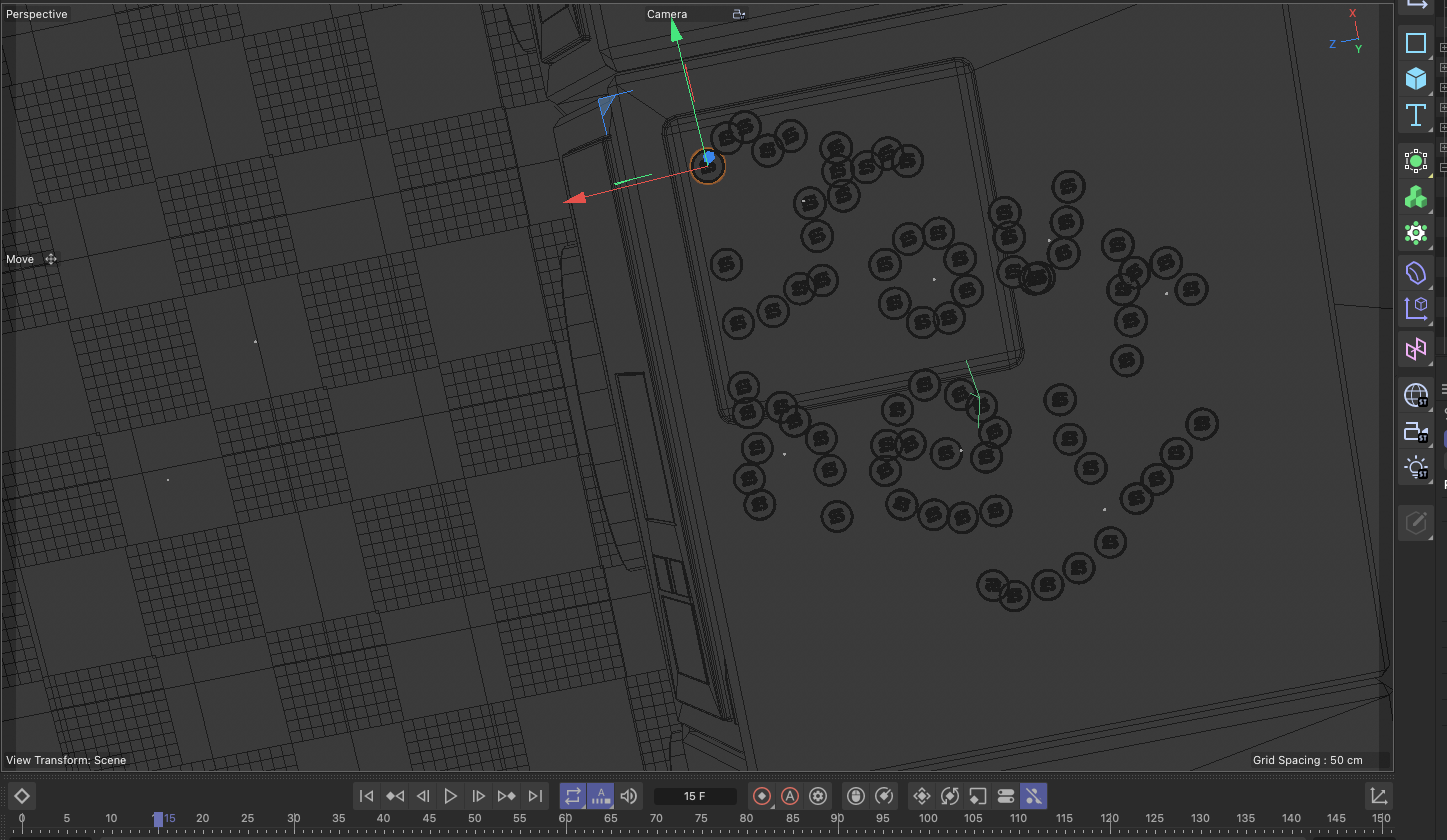
Task: Add a MoGraph Cloner with the green cubes icon
Action: (x=1416, y=197)
